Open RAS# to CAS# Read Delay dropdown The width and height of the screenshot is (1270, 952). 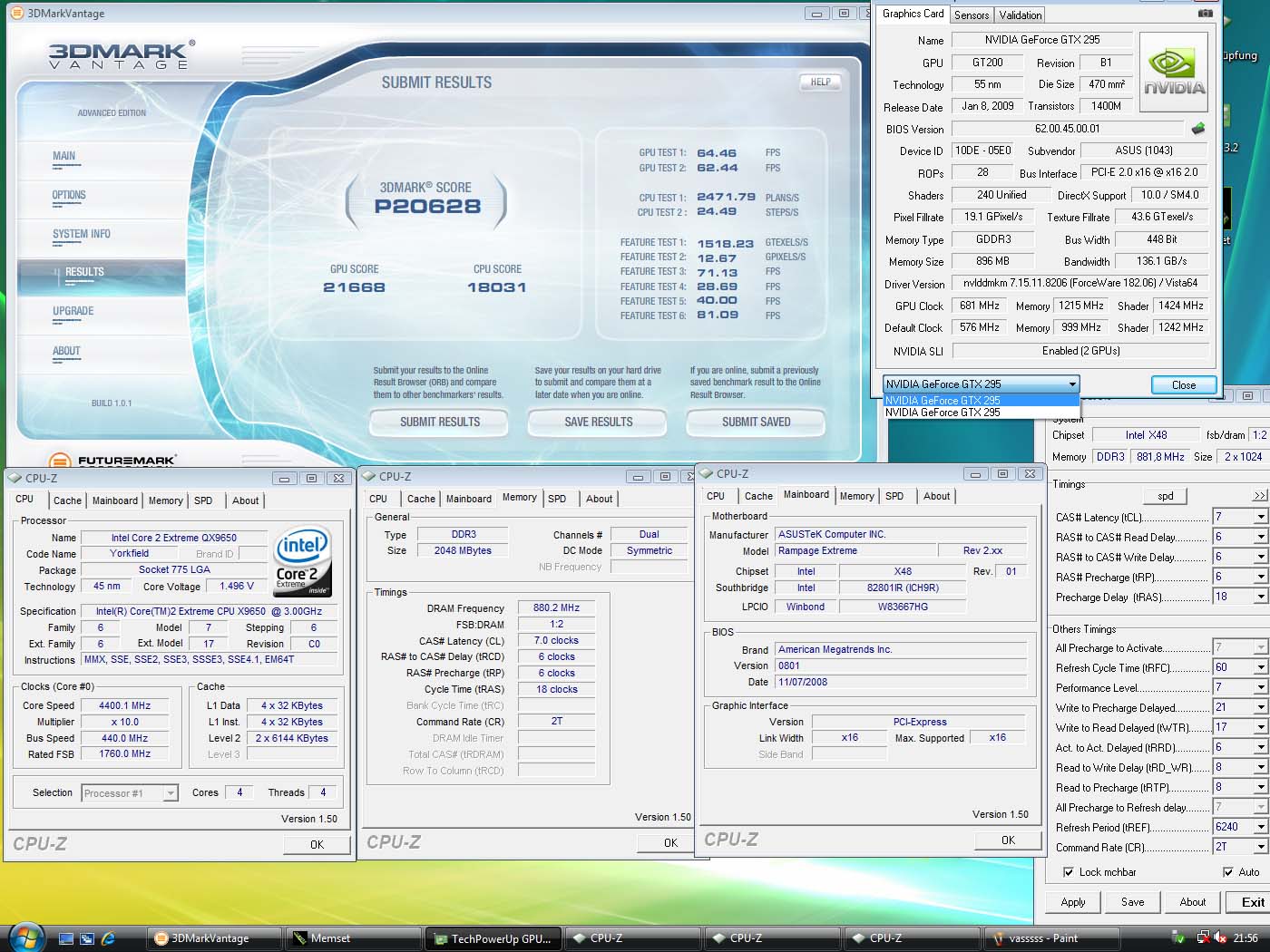click(x=1260, y=537)
